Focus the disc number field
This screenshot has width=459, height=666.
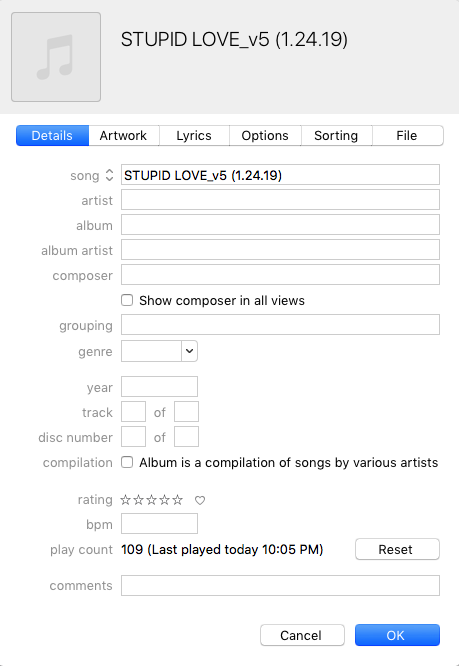(133, 437)
